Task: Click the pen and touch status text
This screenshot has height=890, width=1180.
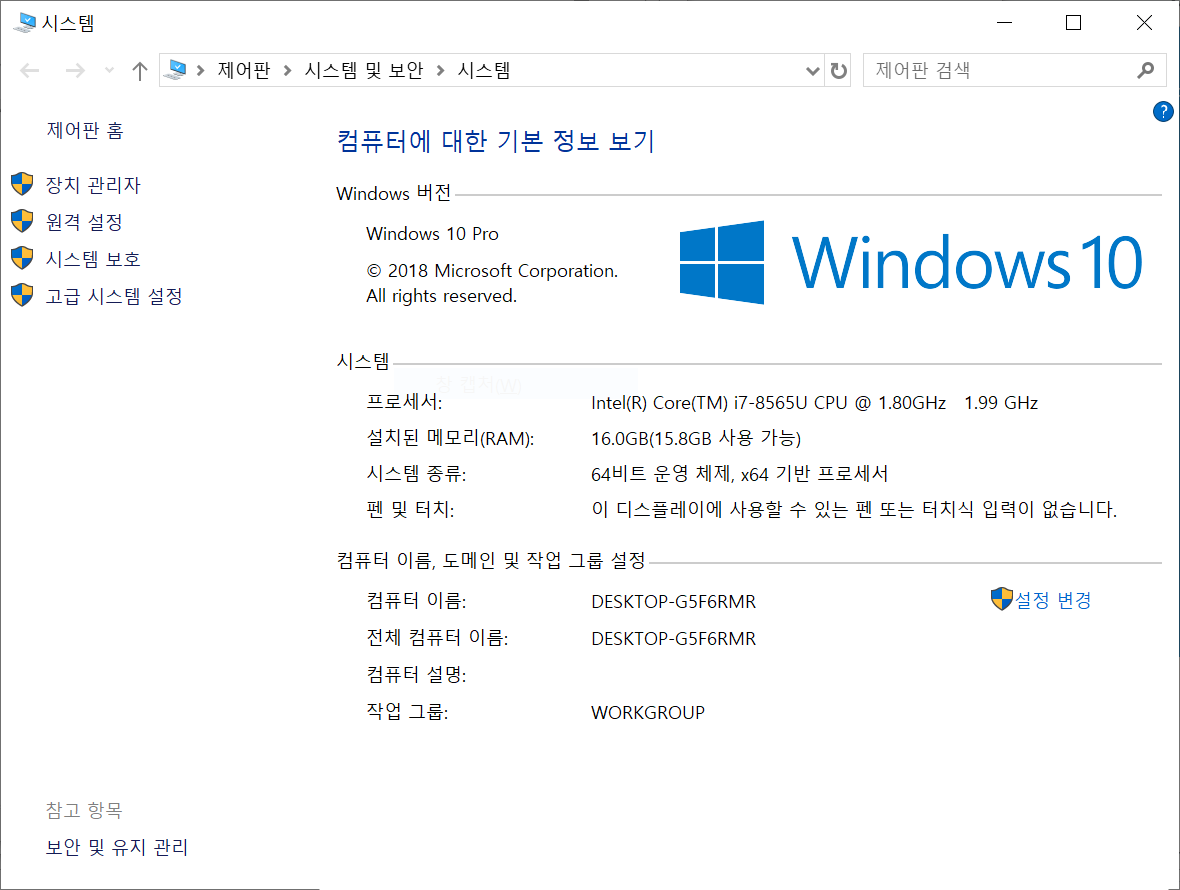Action: click(853, 509)
